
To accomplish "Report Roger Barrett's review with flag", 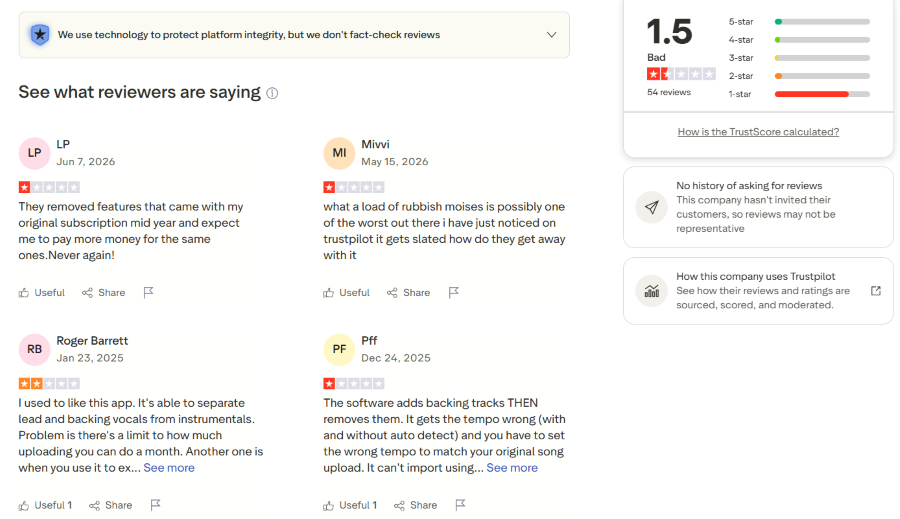I will [155, 505].
